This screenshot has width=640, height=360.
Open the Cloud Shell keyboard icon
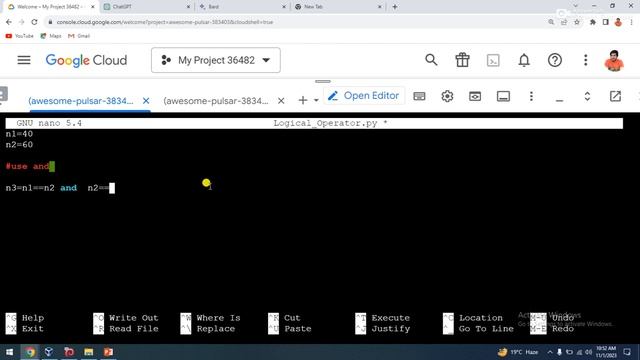click(x=419, y=96)
